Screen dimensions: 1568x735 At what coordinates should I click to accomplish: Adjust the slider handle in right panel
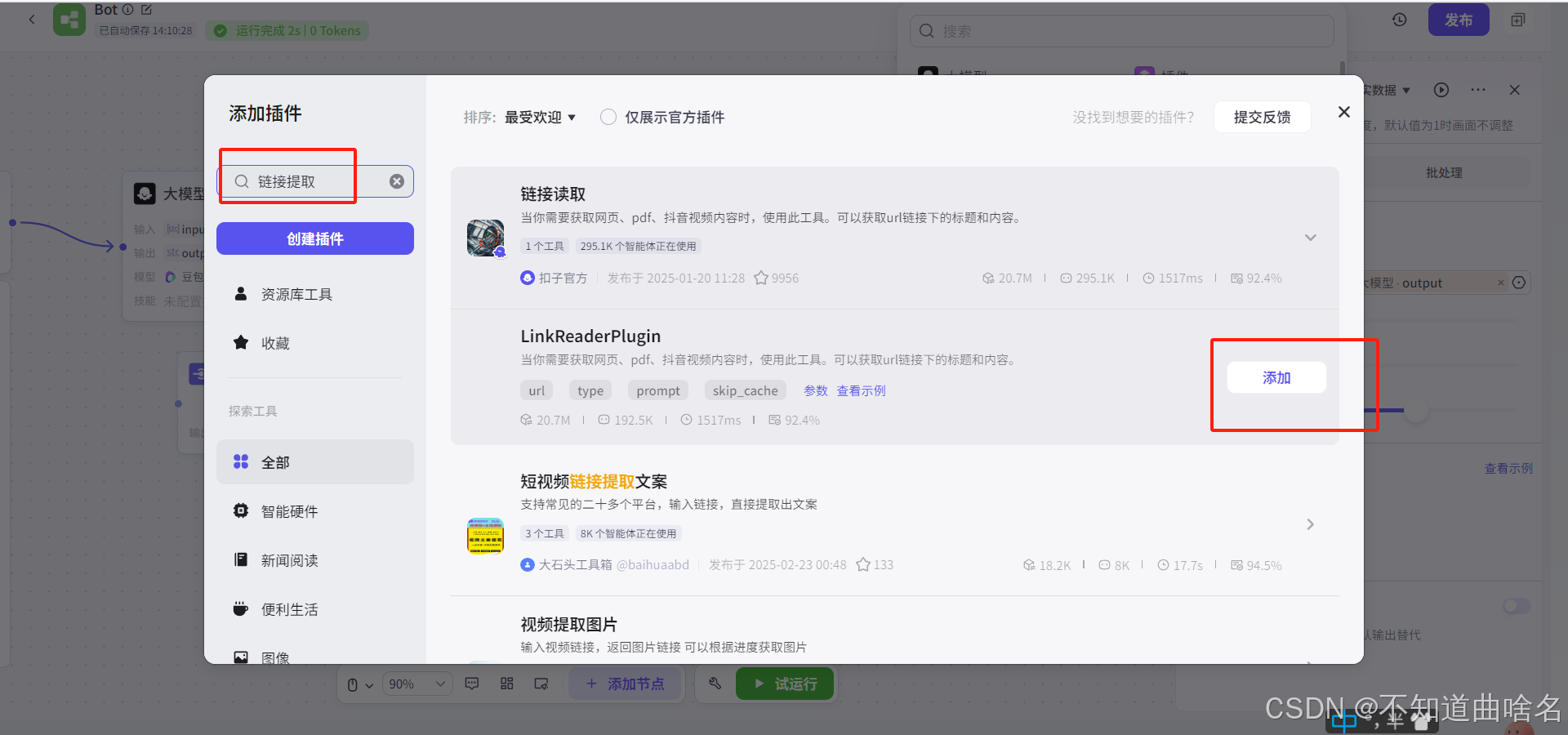(1416, 410)
